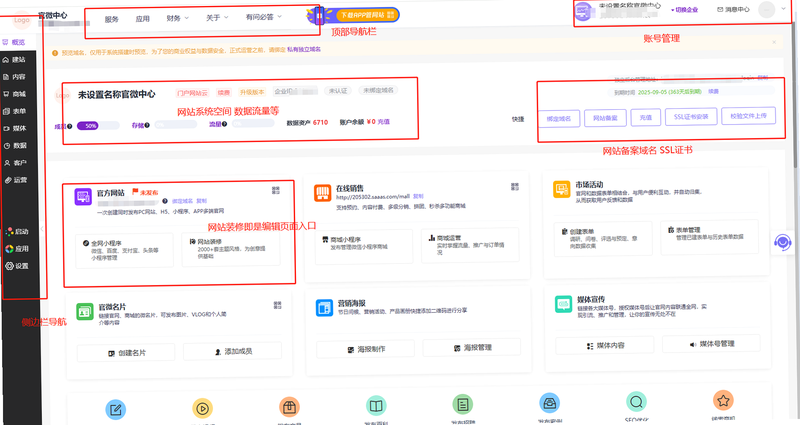Viewport: 800px width, 425px height.
Task: Click the 私有独立域名 link
Action: pos(304,49)
